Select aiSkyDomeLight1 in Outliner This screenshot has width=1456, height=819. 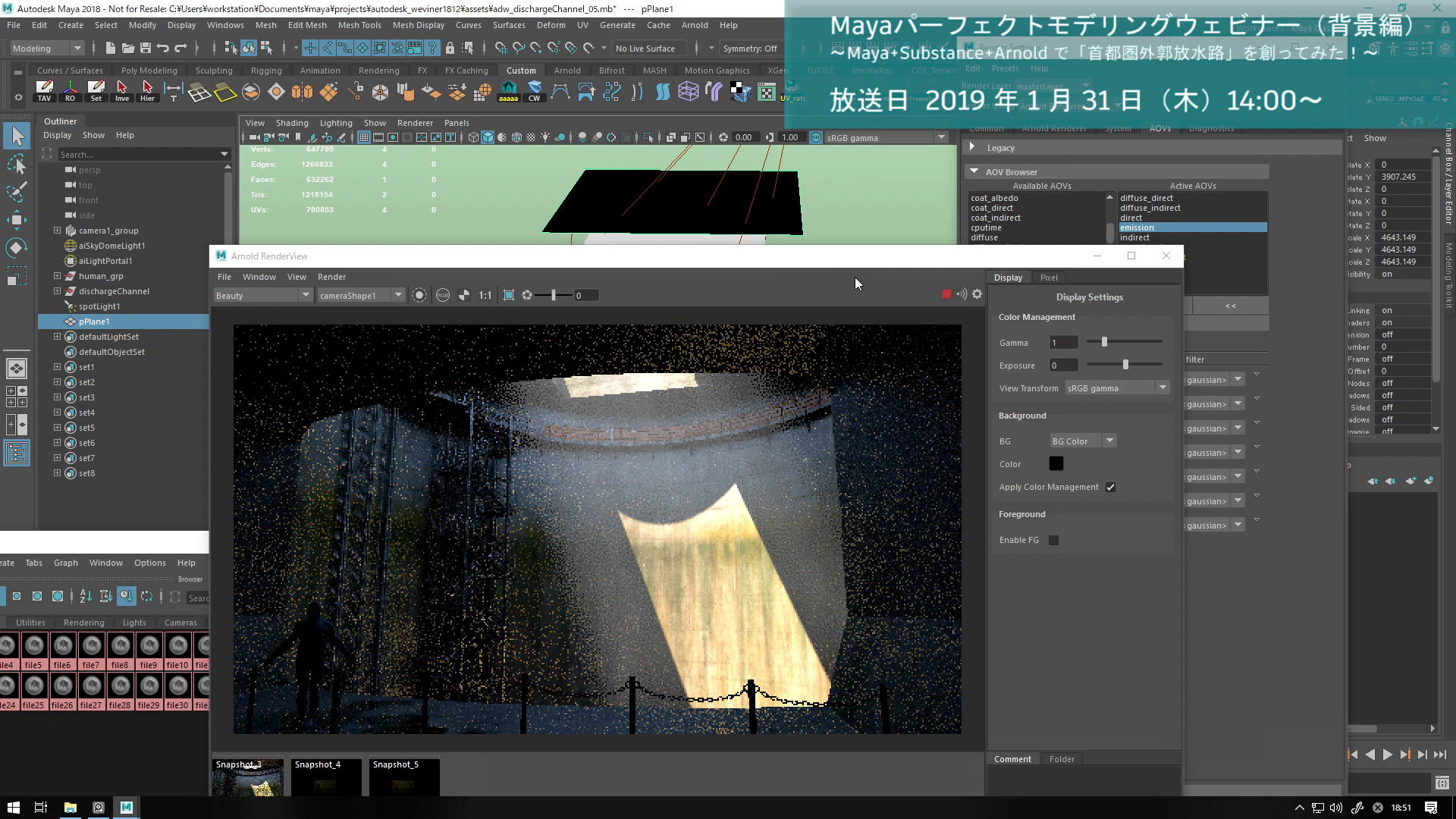pos(111,246)
